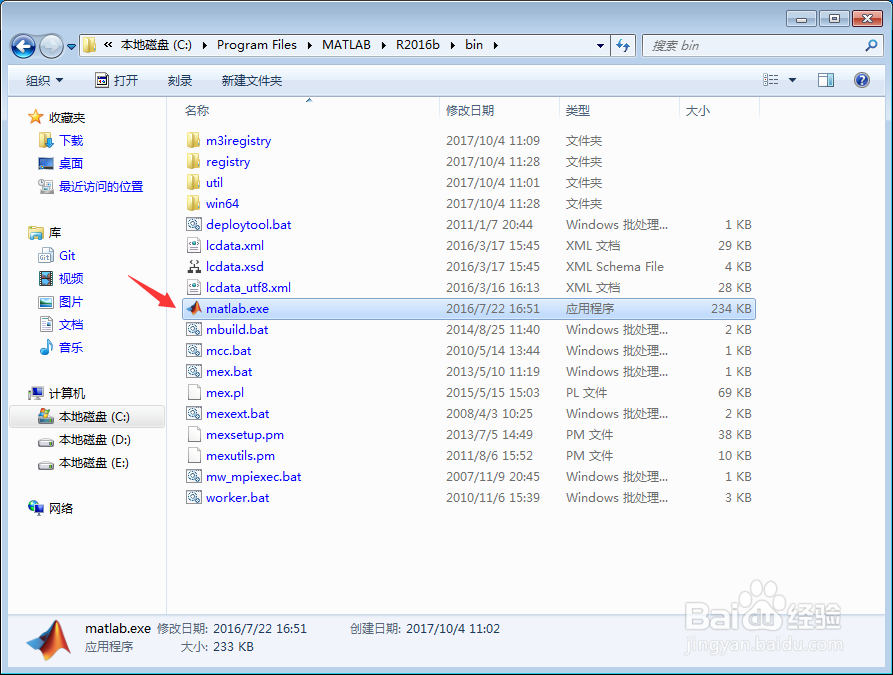Open the 文档 library
This screenshot has width=893, height=675.
(x=71, y=324)
